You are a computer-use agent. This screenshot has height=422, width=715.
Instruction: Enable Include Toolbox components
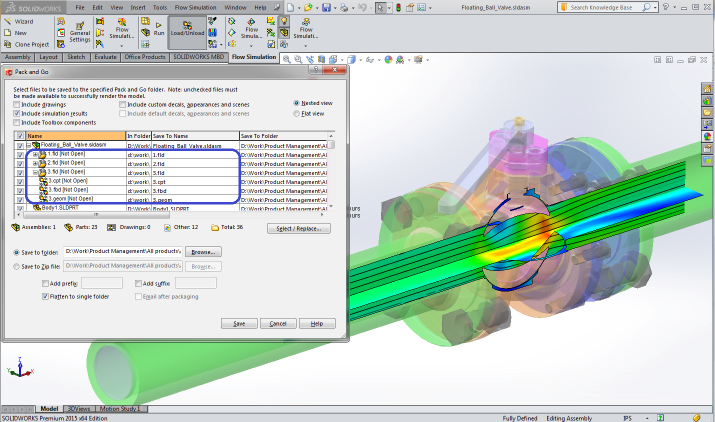(17, 123)
